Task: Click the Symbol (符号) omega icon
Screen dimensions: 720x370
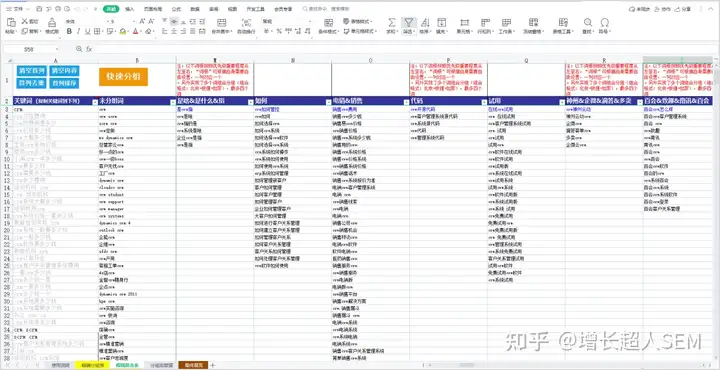Action: (x=605, y=22)
